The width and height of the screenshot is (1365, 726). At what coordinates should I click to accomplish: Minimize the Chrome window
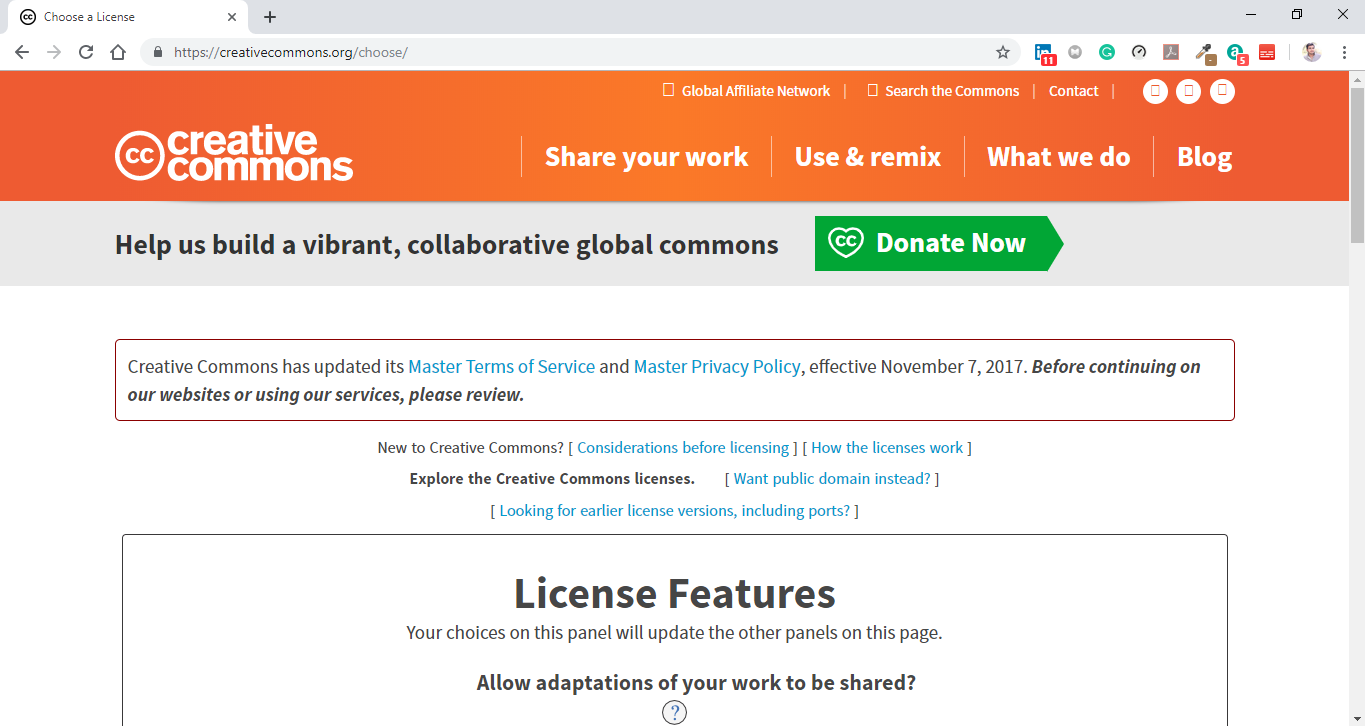point(1251,15)
